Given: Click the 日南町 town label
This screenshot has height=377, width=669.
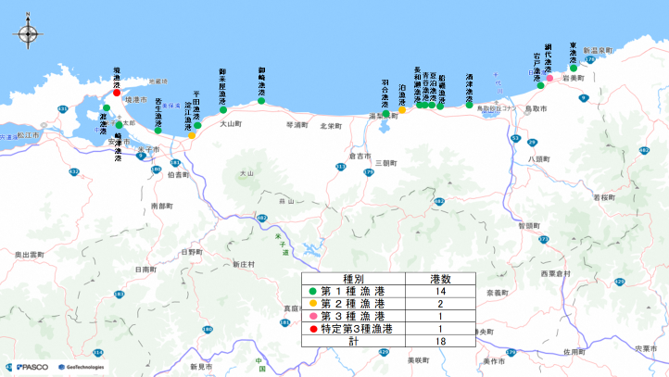Looking at the screenshot, I should click(146, 270).
